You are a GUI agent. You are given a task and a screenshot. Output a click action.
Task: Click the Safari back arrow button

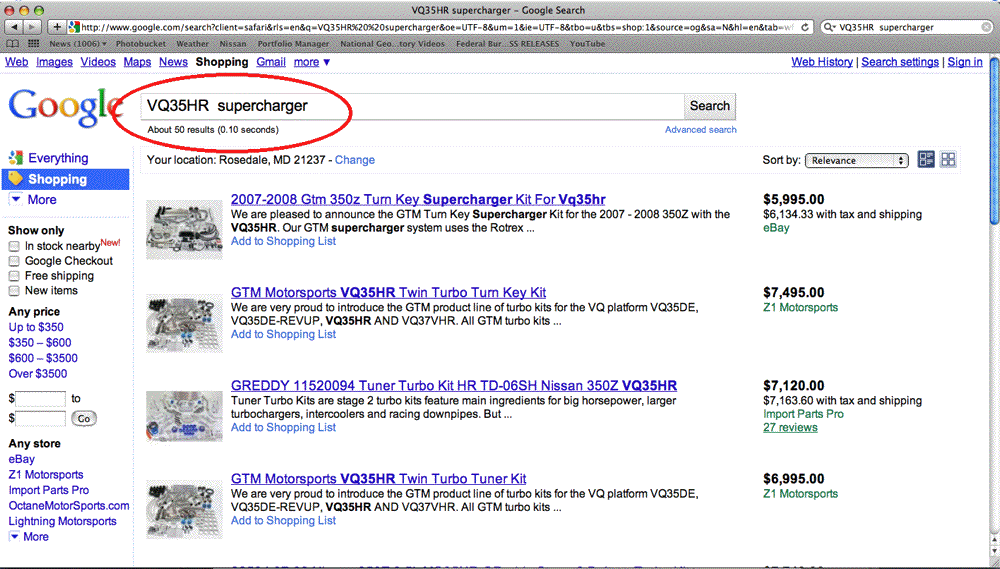[13, 26]
